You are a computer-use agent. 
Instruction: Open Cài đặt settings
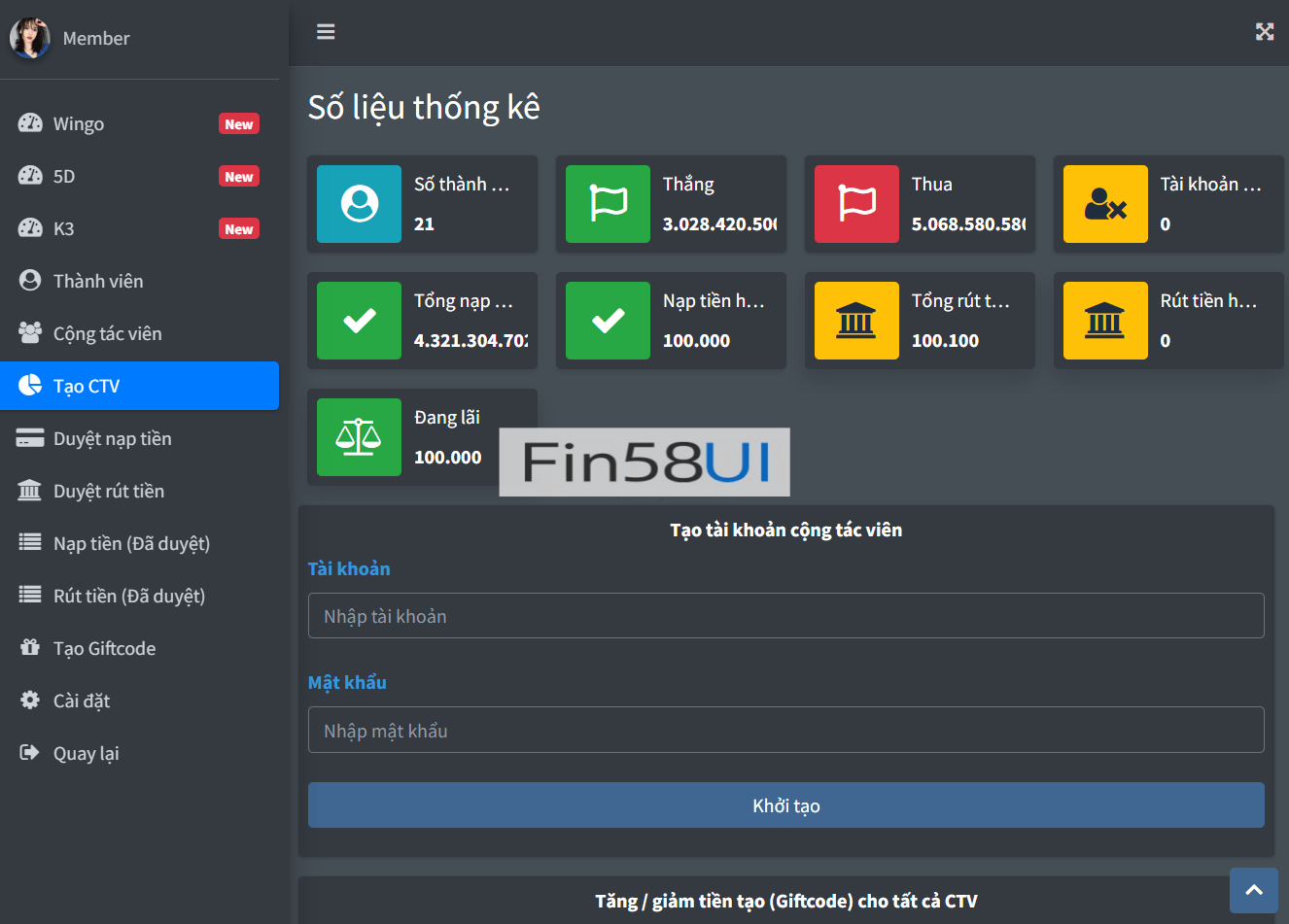pos(82,702)
